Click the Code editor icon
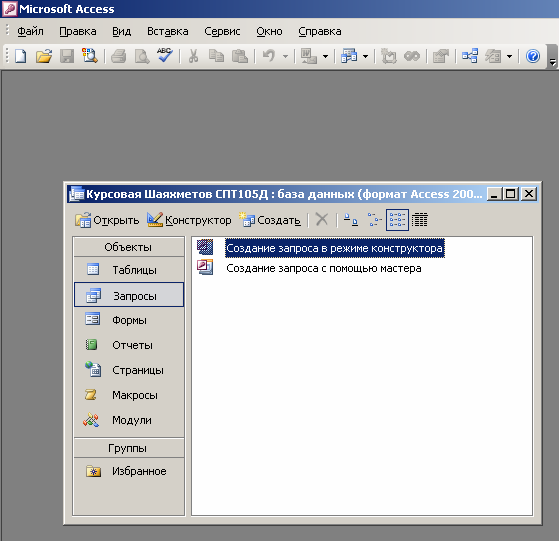The width and height of the screenshot is (559, 541). [388, 56]
